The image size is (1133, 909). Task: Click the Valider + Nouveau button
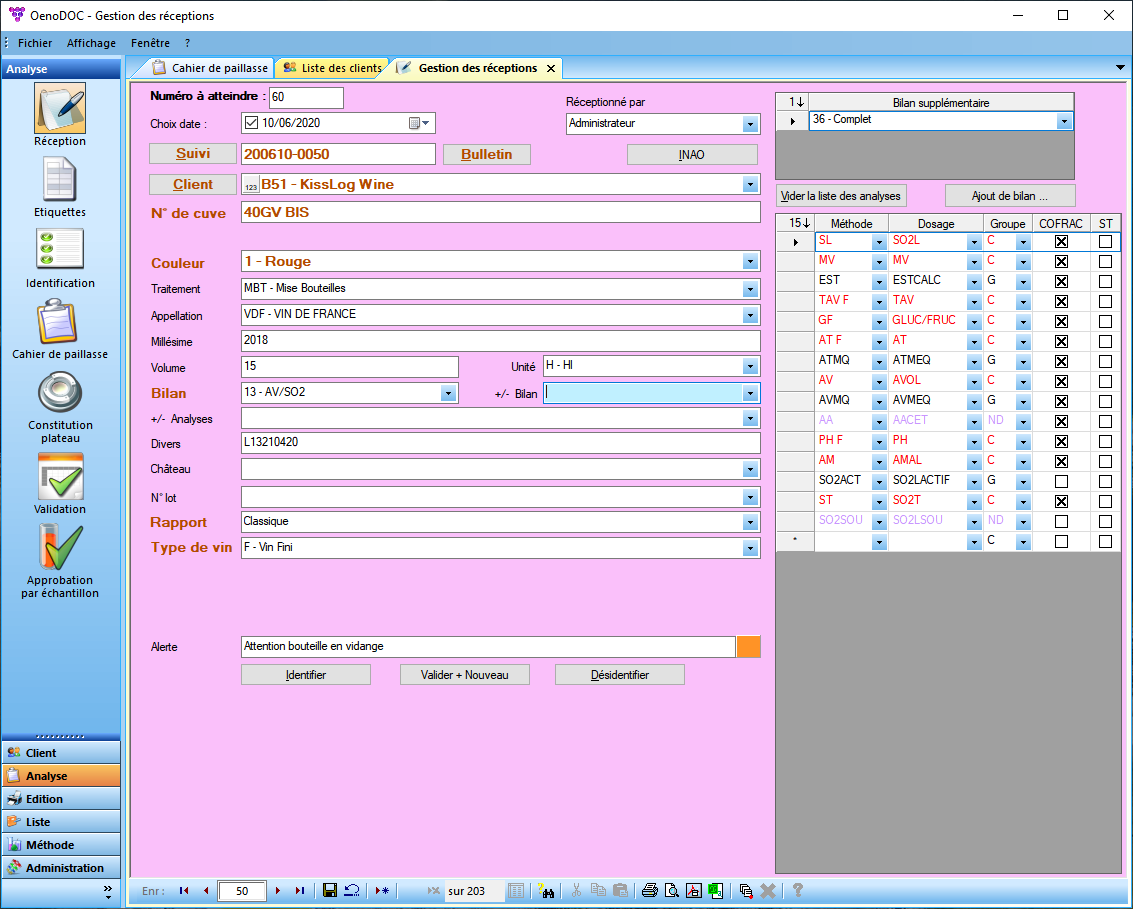tap(464, 675)
